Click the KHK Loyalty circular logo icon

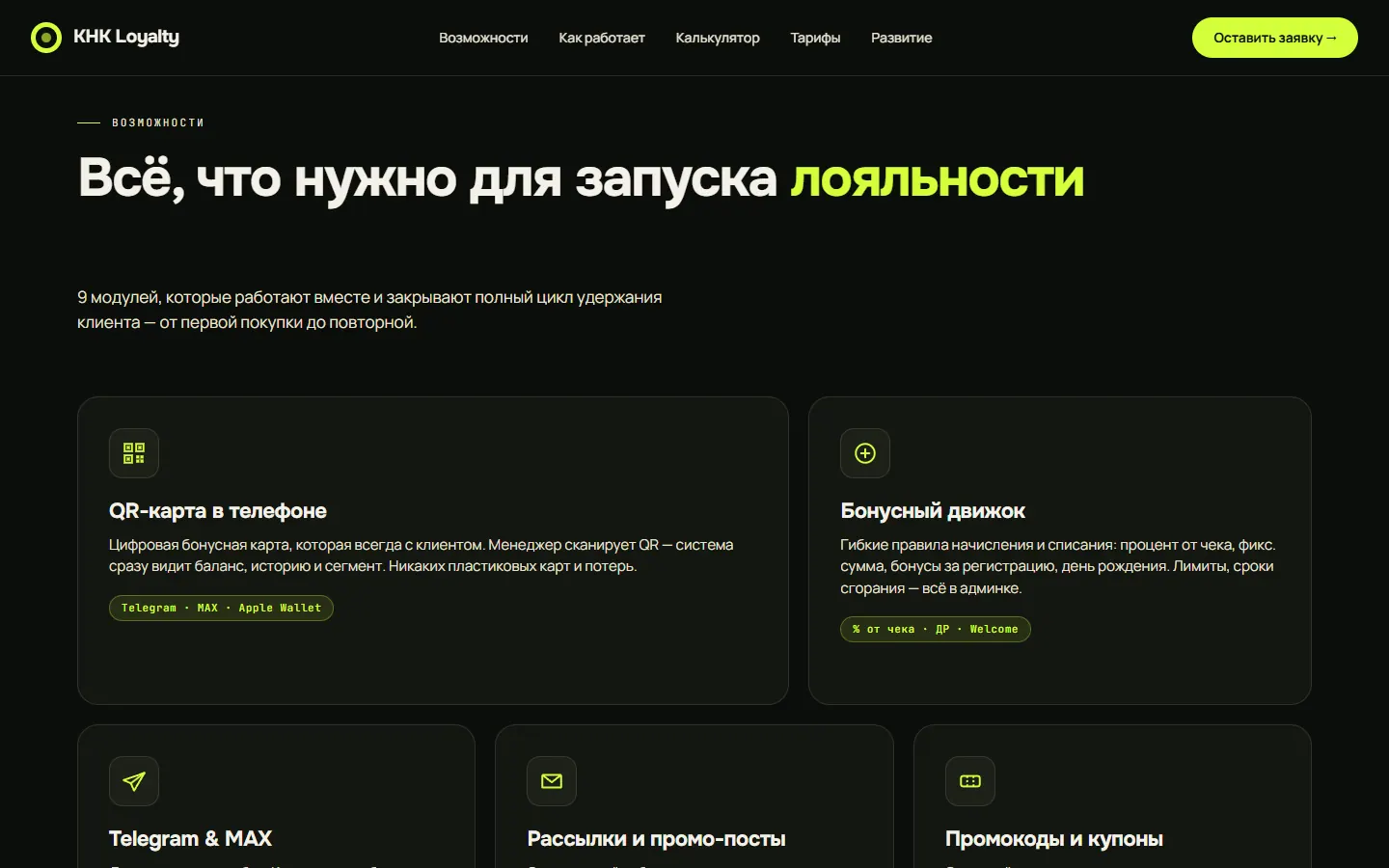pos(46,38)
